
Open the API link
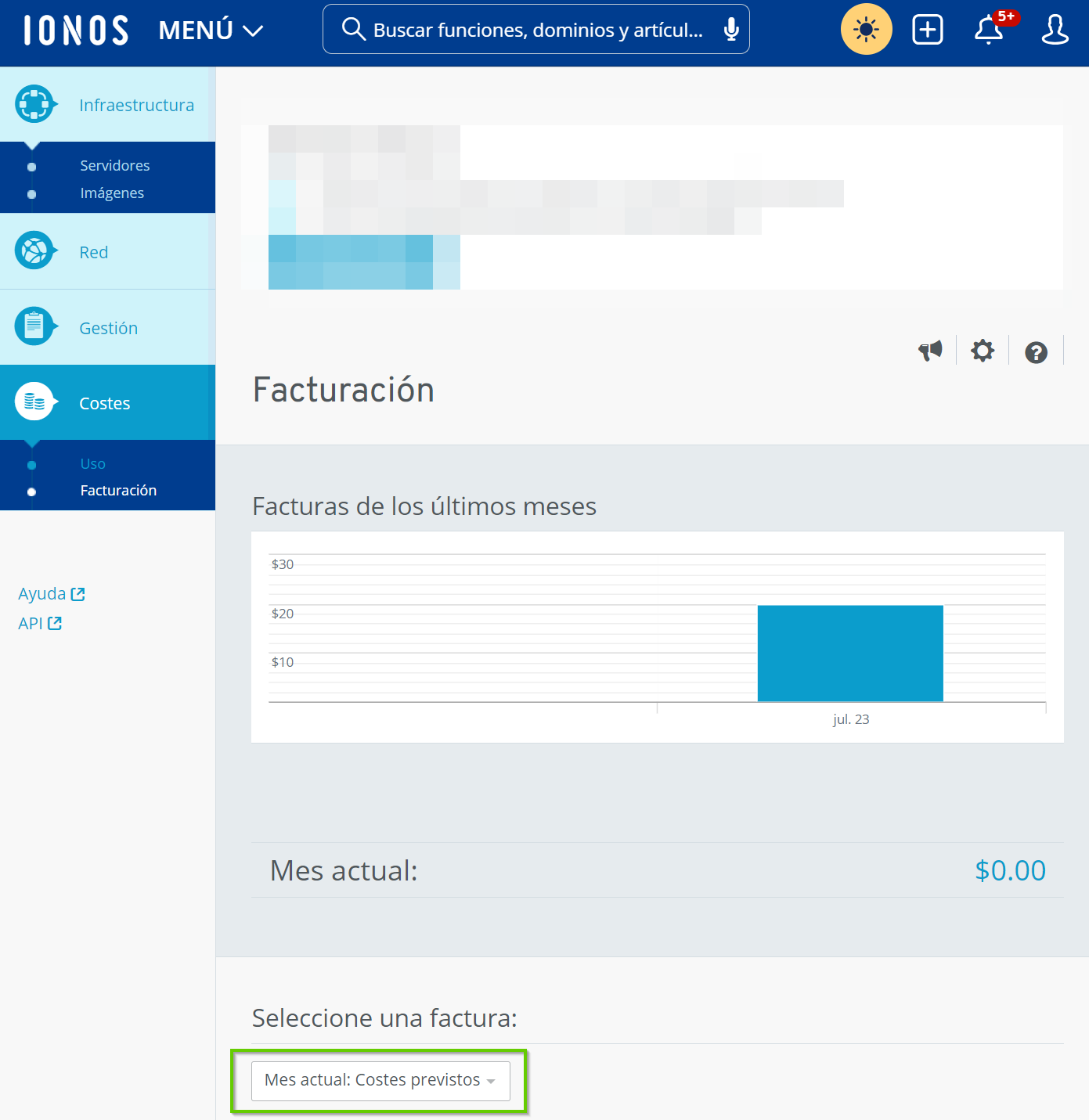point(40,623)
